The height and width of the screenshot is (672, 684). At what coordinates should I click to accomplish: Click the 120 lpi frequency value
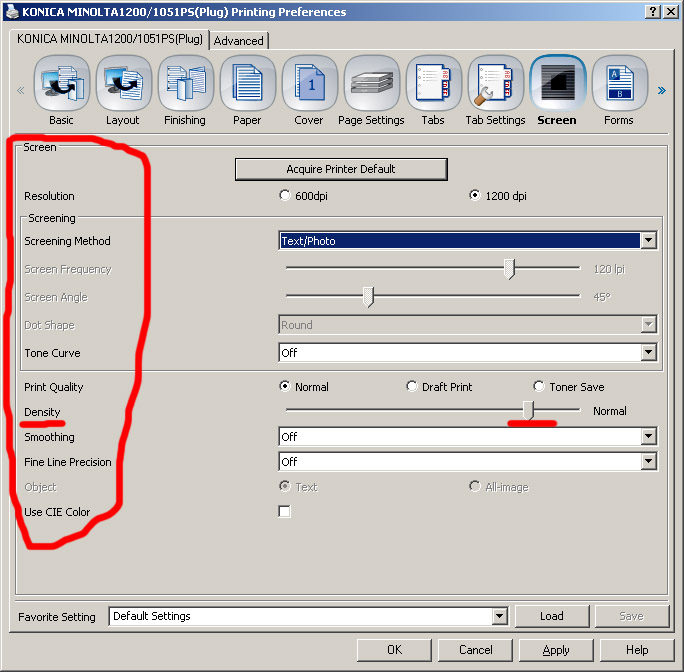609,269
